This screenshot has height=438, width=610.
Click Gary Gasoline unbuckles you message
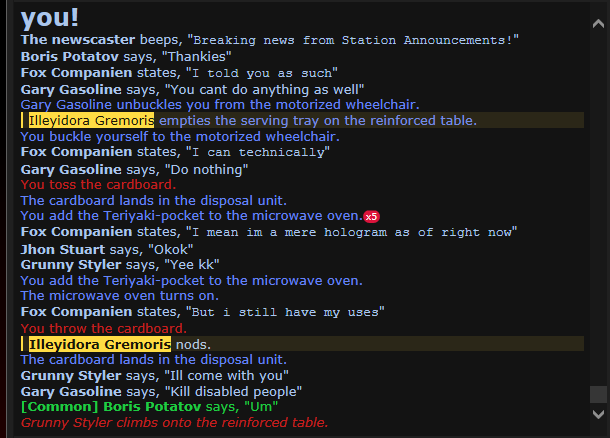coord(220,104)
